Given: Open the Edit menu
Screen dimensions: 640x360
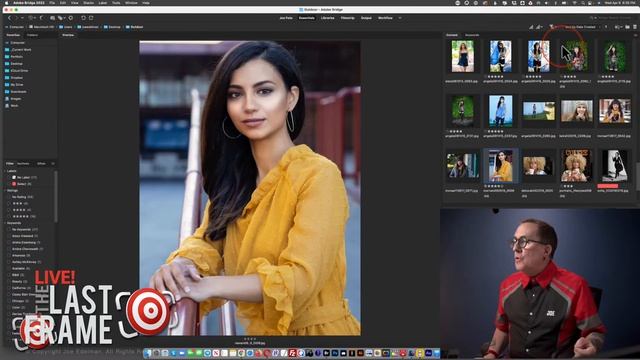Looking at the screenshot, I should click(x=63, y=3).
